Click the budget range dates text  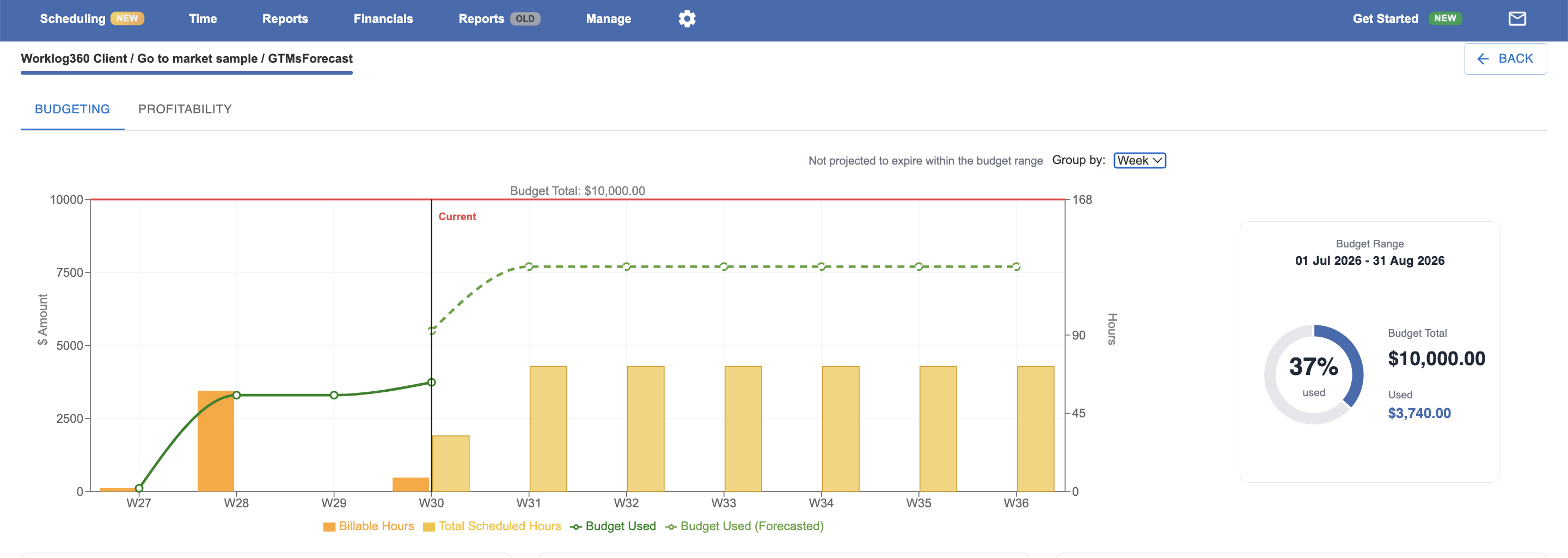[x=1370, y=260]
